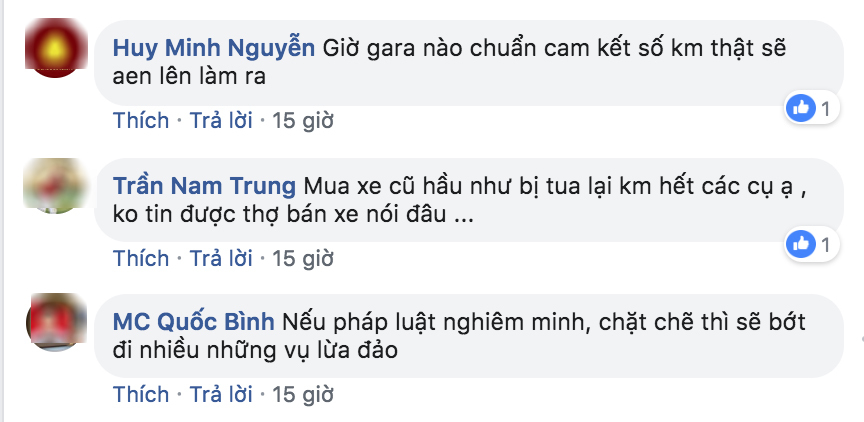Open the 15 giờ timestamp on Huy Minh Nguyễn's comment
This screenshot has height=422, width=864.
click(302, 121)
